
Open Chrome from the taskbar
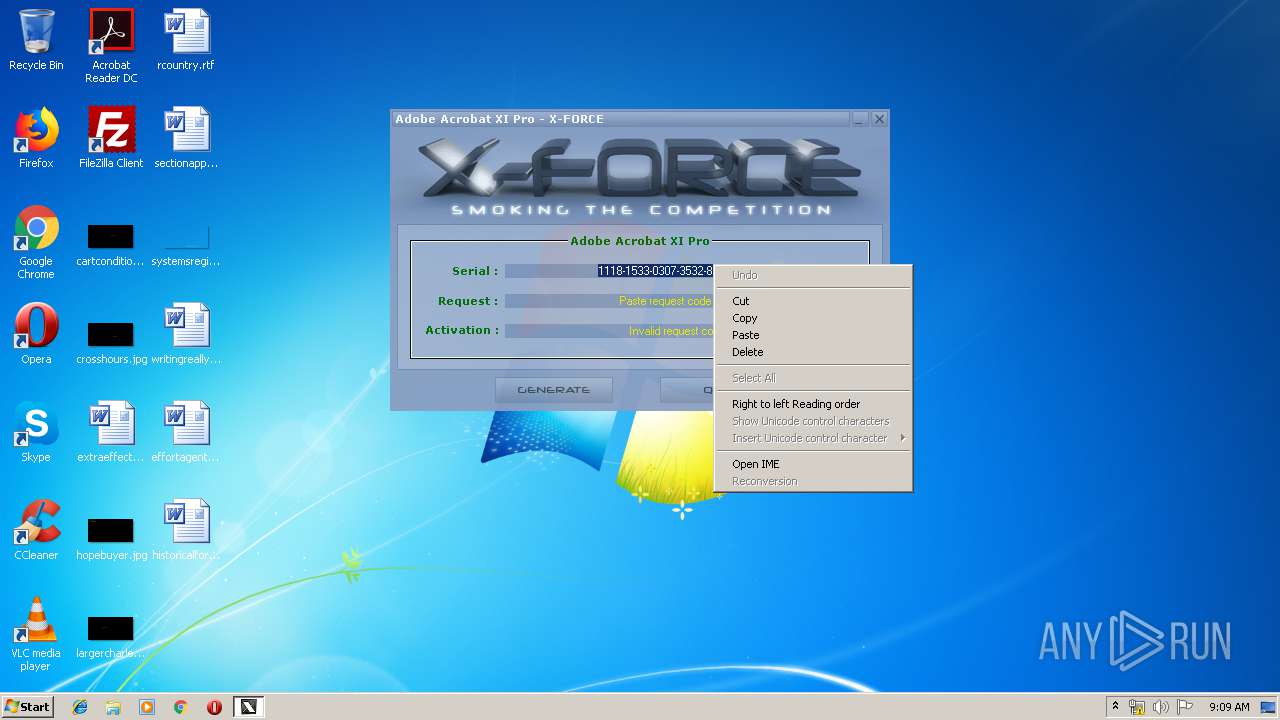coord(181,707)
